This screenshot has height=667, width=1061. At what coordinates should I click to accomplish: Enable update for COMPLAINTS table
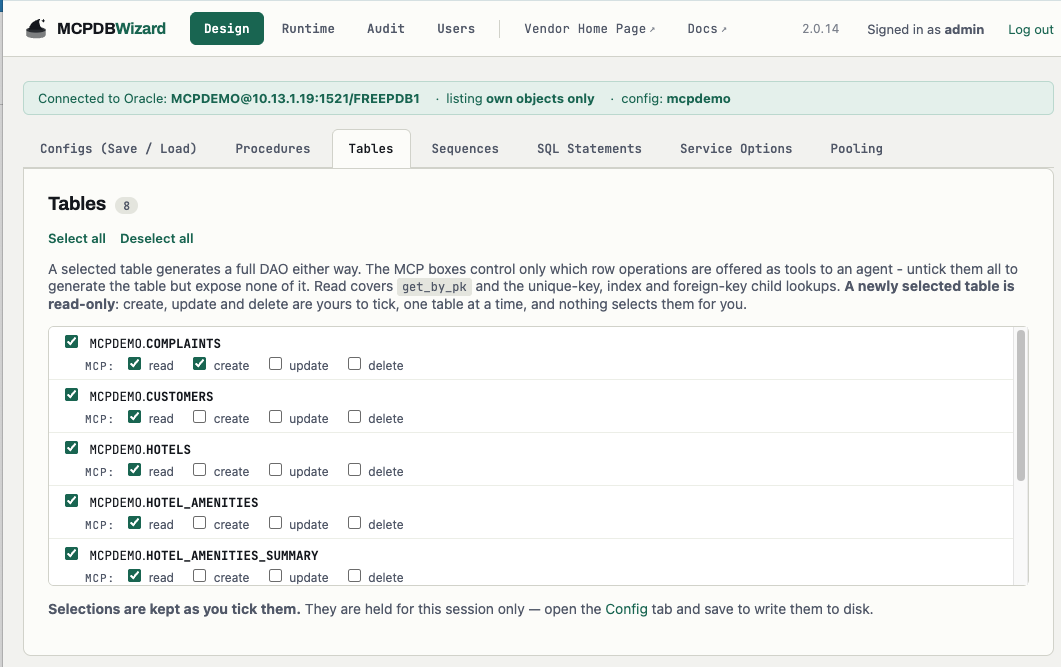[275, 364]
